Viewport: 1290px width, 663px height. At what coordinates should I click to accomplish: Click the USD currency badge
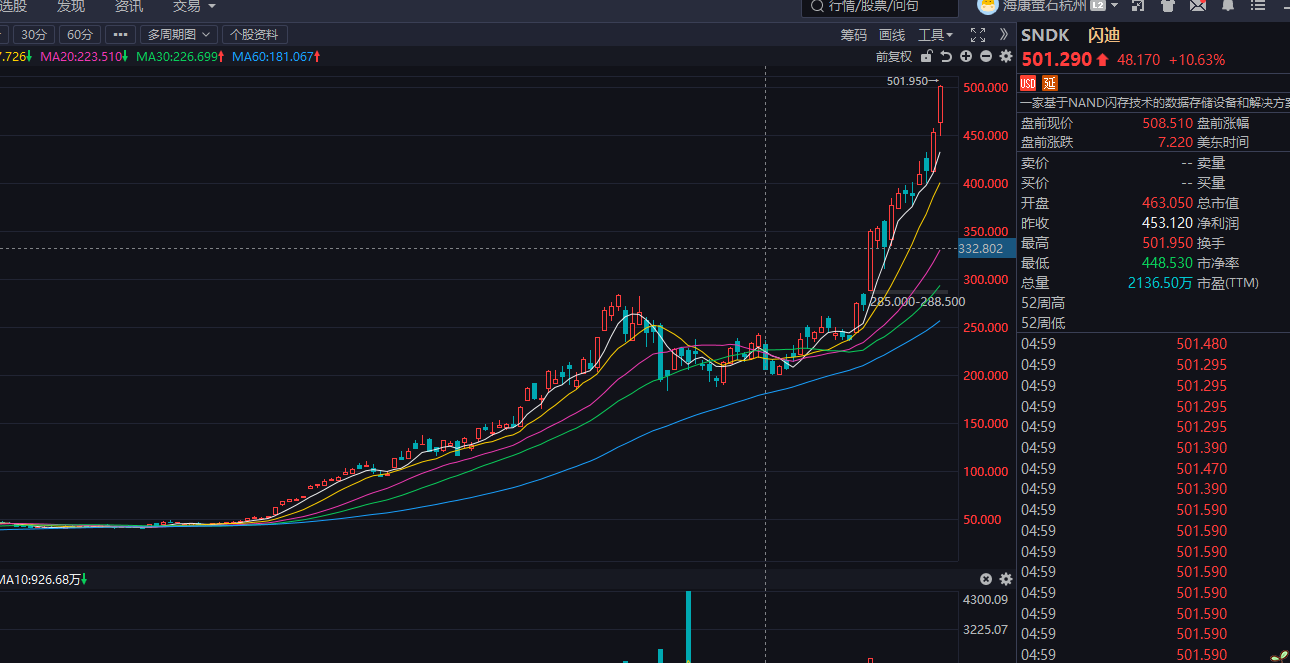(1028, 83)
